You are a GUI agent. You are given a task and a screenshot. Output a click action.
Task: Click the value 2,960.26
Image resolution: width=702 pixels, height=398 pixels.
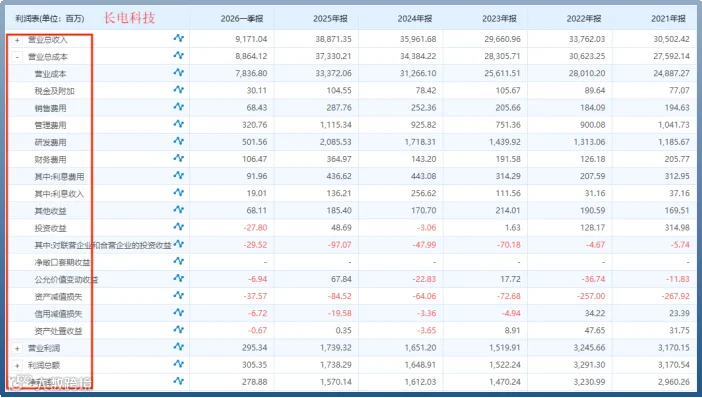(674, 382)
